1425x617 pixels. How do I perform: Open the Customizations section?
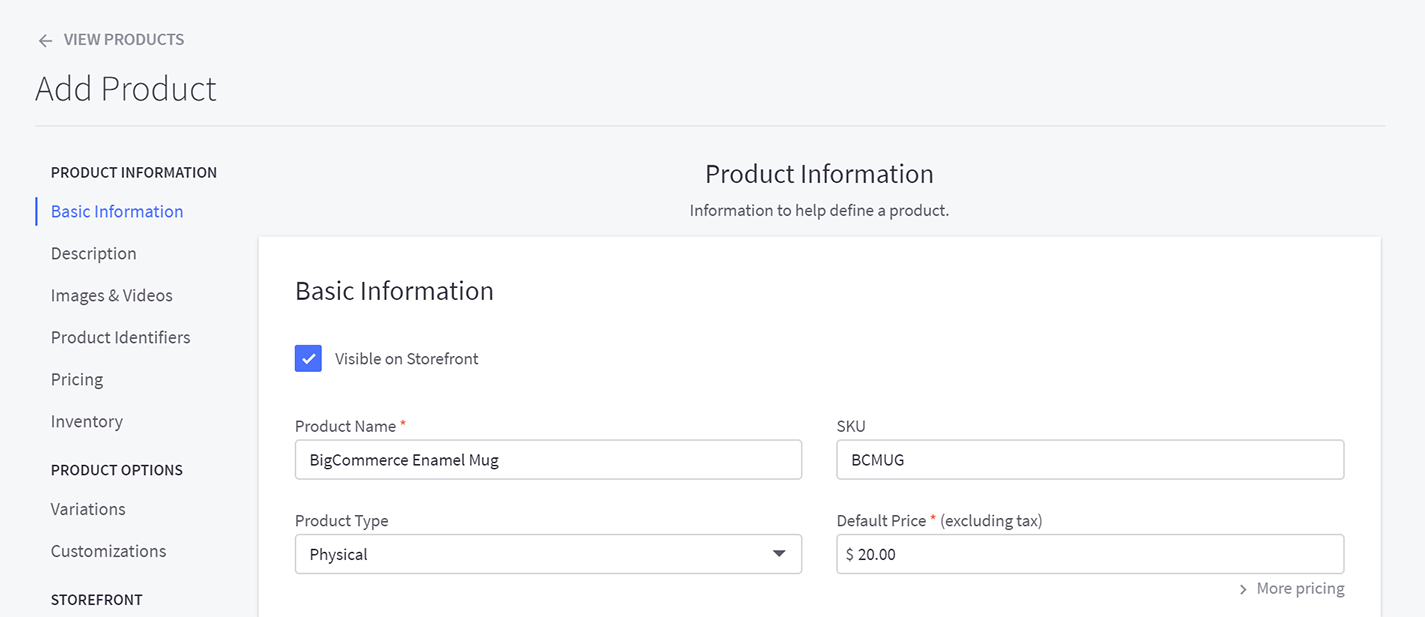click(x=108, y=551)
